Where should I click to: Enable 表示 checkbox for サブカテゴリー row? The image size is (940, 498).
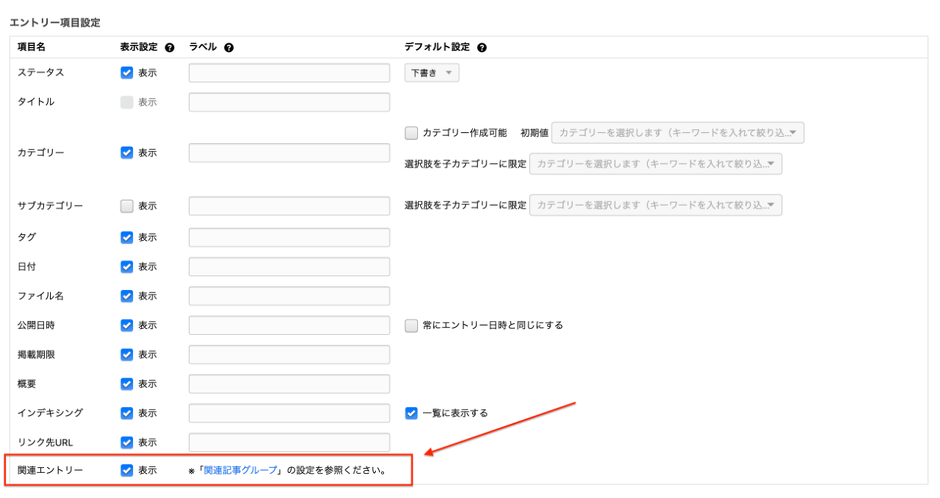coord(127,206)
